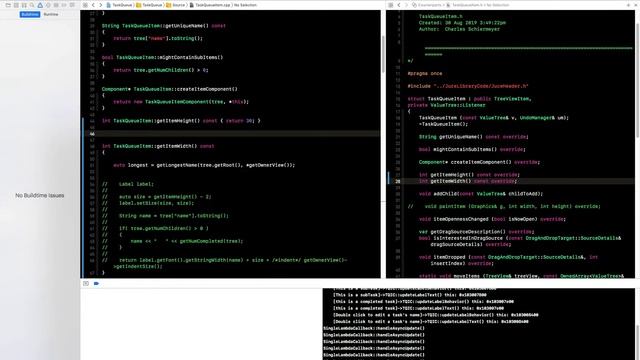The height and width of the screenshot is (360, 640).
Task: Open the Debug navigator icon
Action: pos(56,5)
